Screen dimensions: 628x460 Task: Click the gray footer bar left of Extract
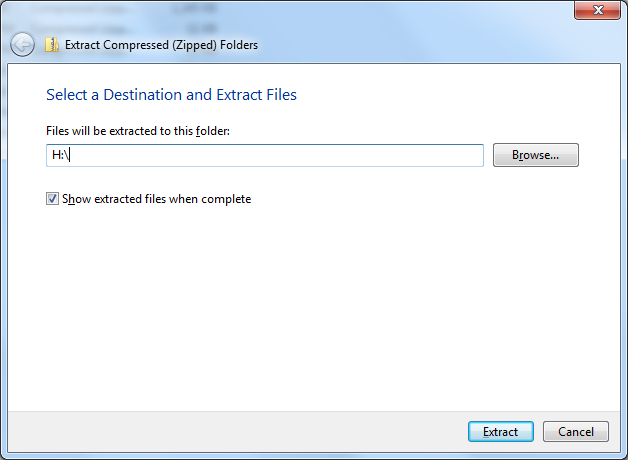(x=230, y=432)
